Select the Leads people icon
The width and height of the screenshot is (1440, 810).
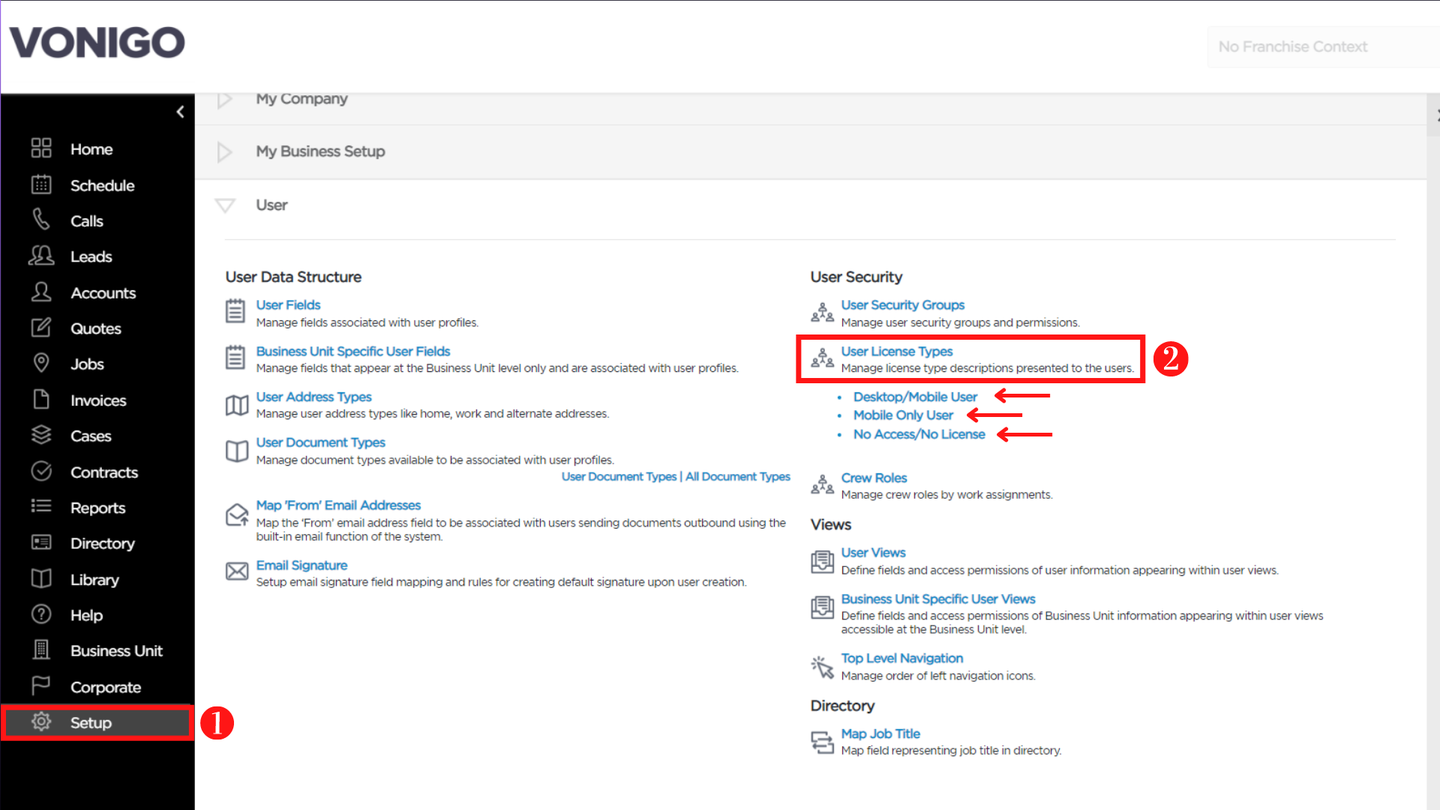[x=41, y=256]
